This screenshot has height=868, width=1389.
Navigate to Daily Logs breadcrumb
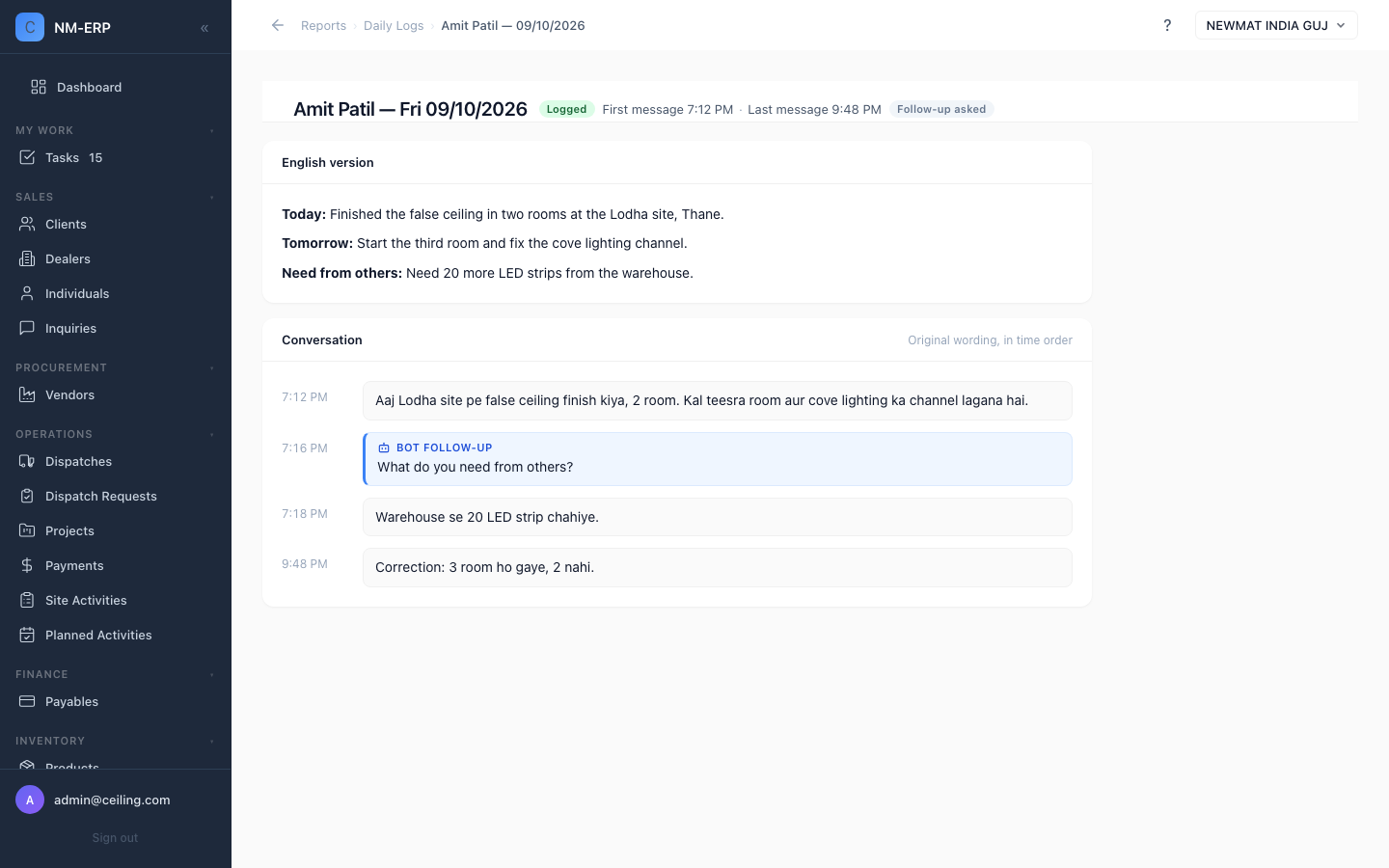[394, 25]
